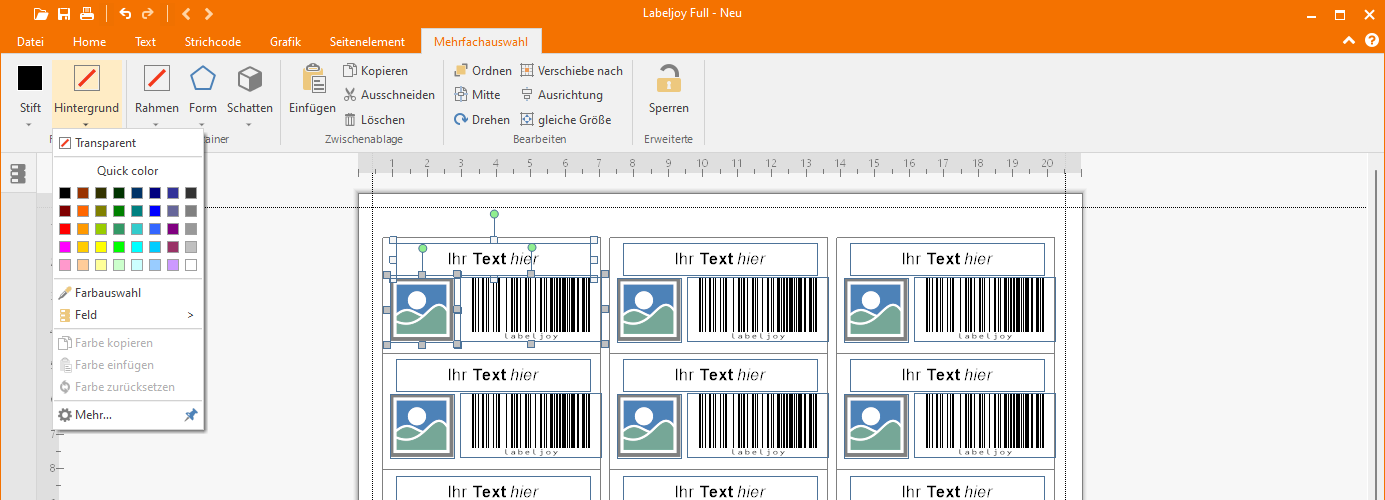
Task: Click image placeholder in top-middle label
Action: (x=650, y=309)
